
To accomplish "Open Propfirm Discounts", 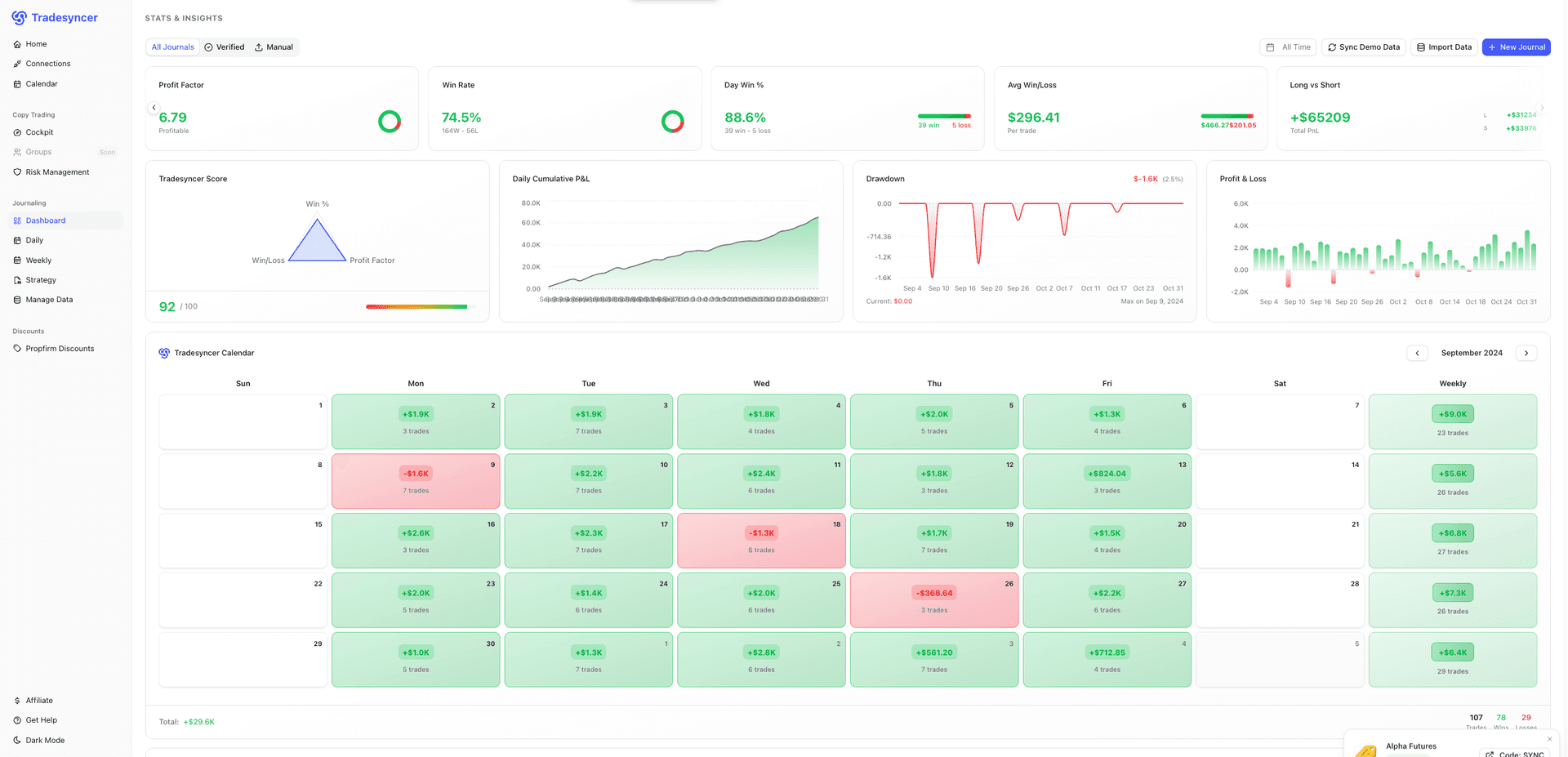I will (59, 348).
